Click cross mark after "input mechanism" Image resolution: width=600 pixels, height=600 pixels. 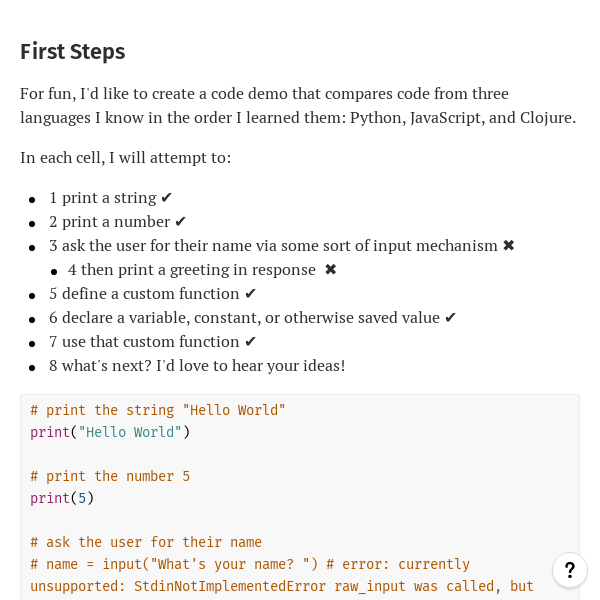(x=509, y=246)
